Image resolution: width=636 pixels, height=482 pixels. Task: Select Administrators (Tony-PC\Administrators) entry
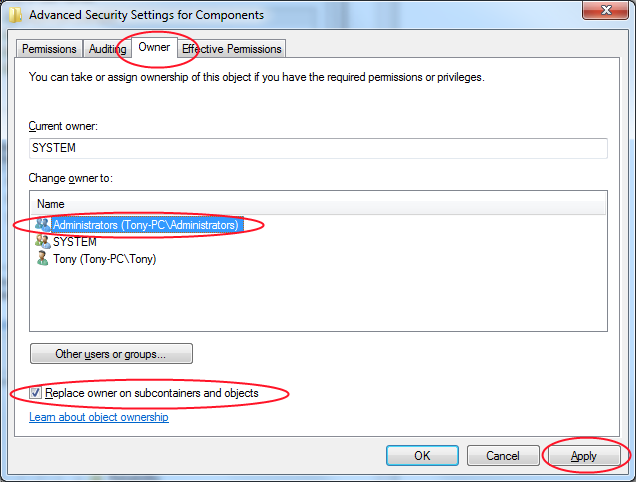pyautogui.click(x=145, y=225)
